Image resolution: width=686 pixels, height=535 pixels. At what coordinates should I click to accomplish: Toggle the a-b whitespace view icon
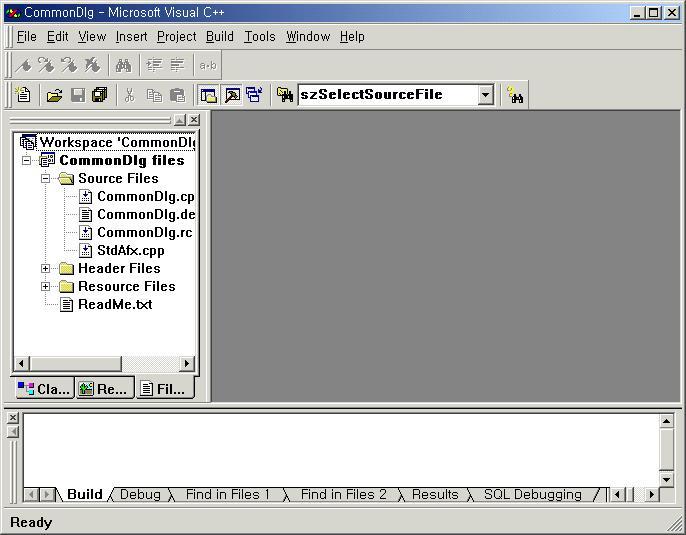[x=208, y=65]
